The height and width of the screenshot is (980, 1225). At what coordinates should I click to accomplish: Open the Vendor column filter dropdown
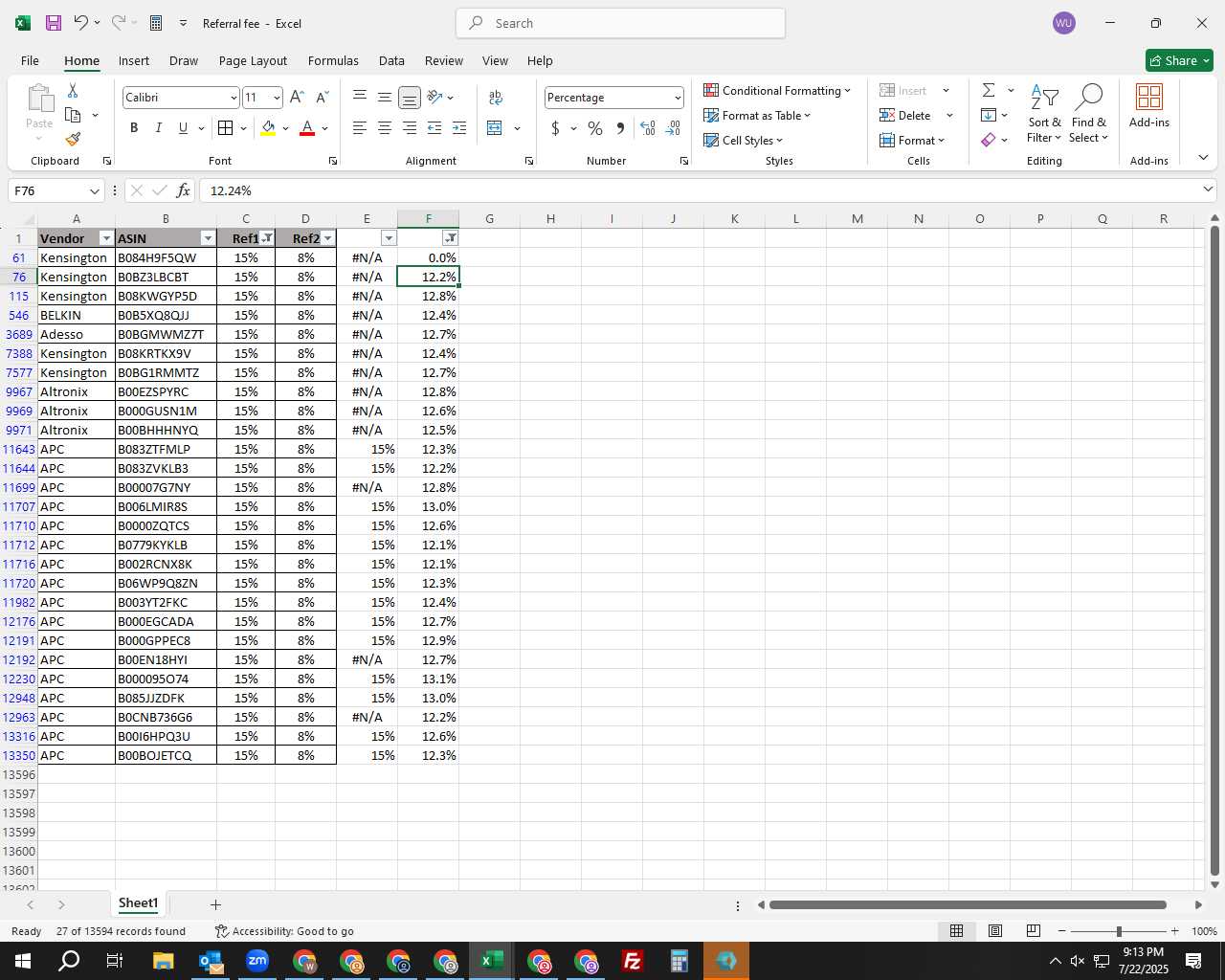click(106, 238)
